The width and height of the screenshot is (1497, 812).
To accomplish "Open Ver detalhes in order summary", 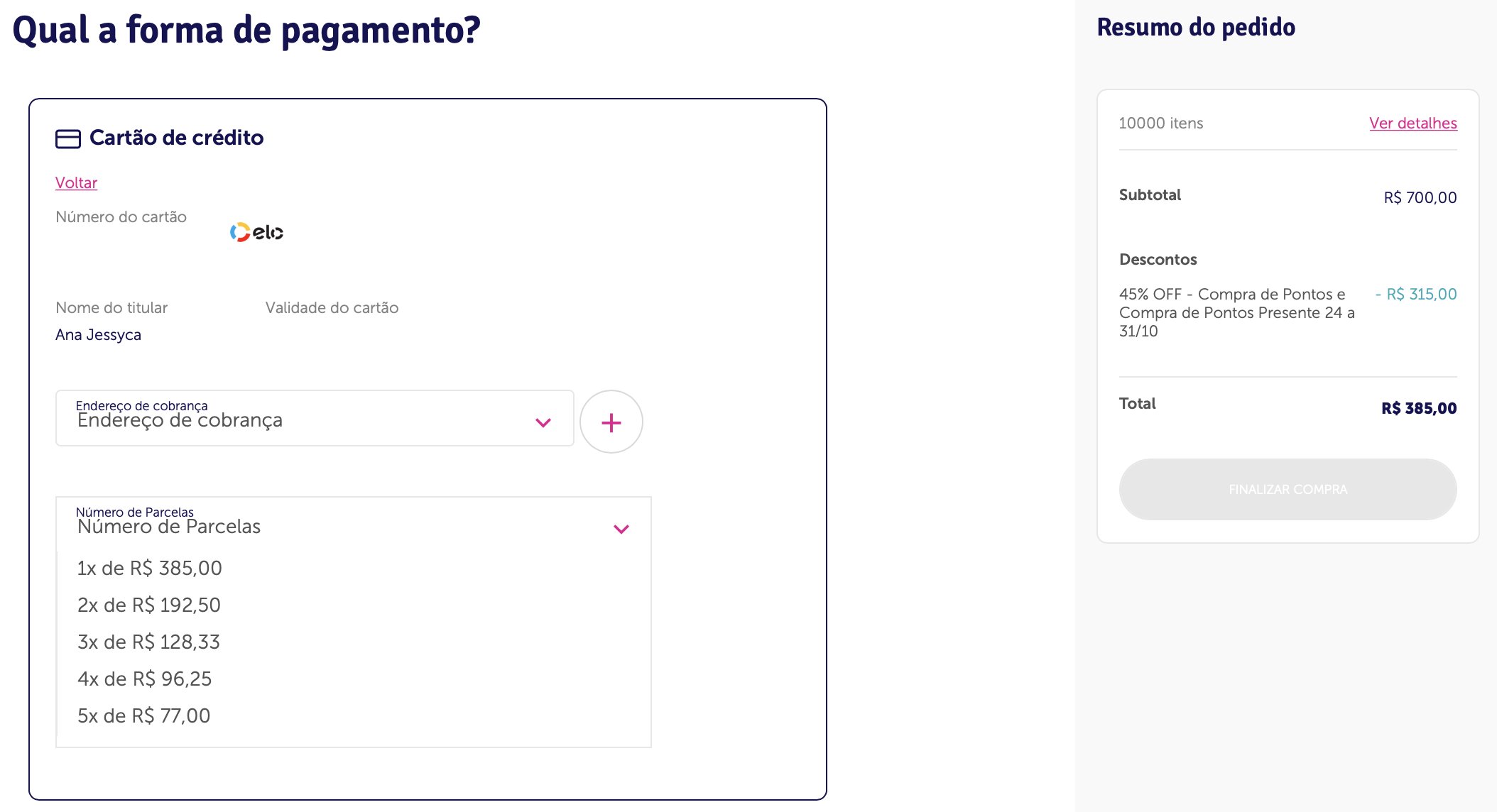I will tap(1412, 123).
